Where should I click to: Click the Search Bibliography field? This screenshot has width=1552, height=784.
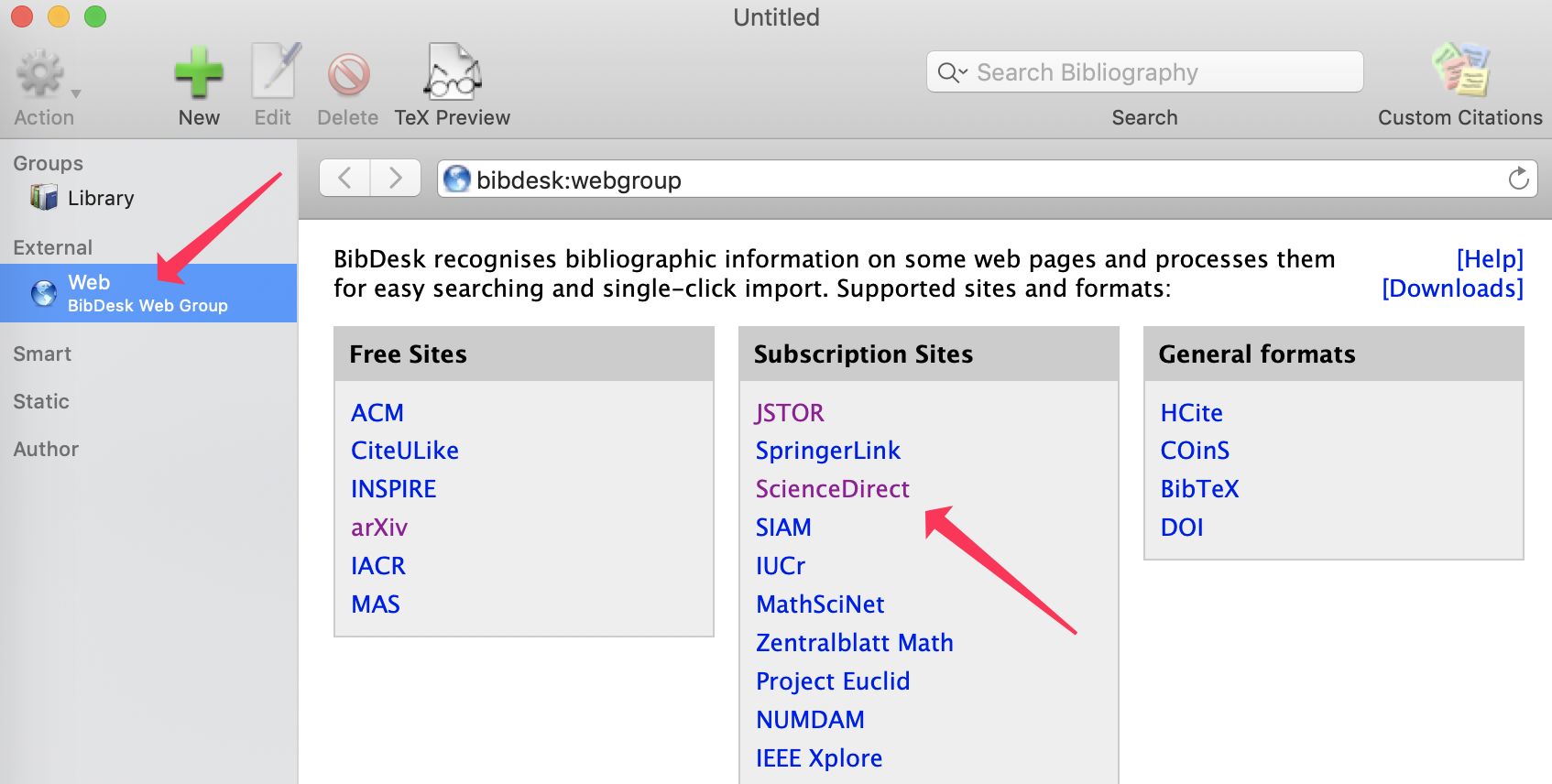[1145, 71]
